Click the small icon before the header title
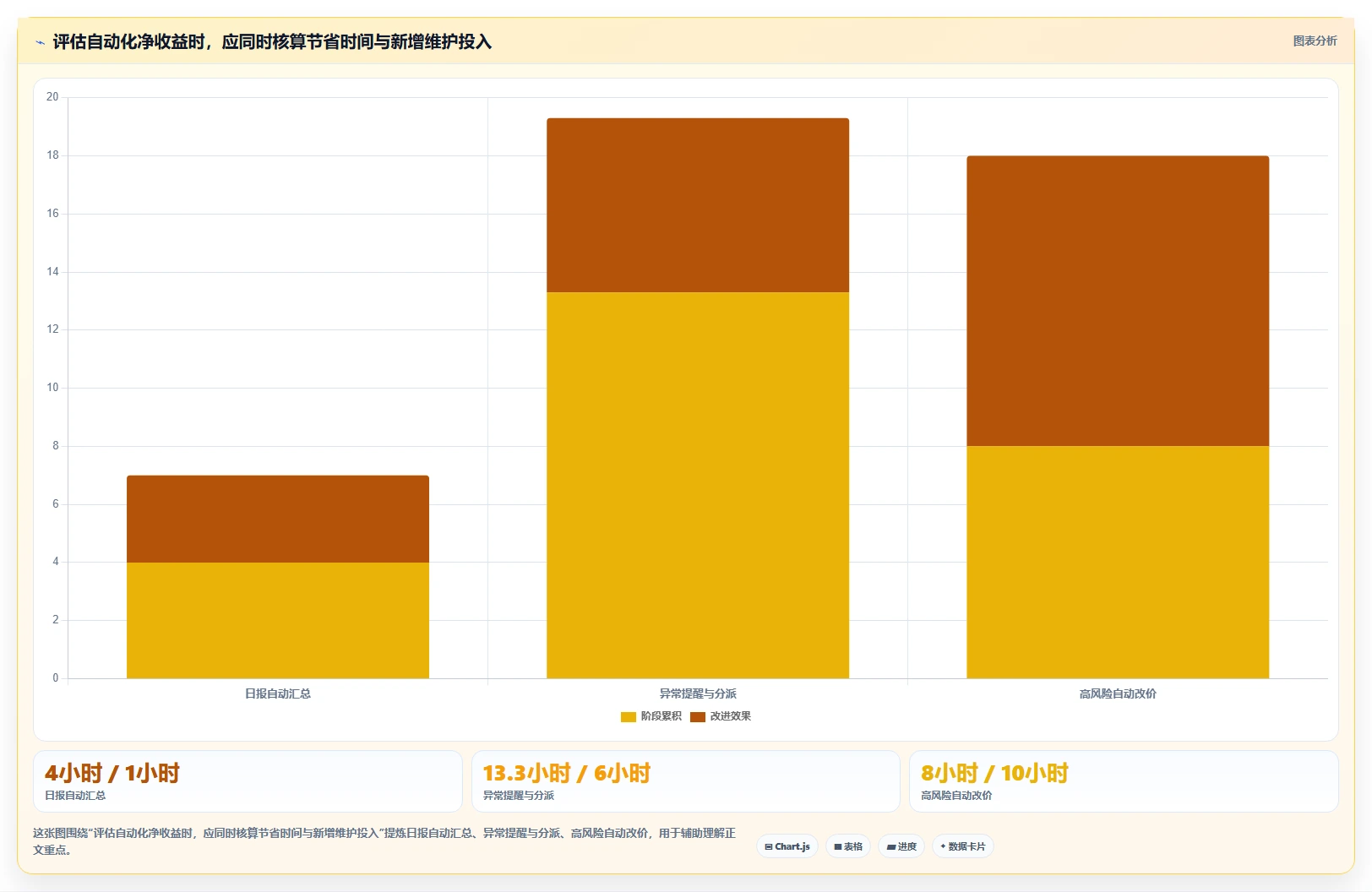This screenshot has width=1372, height=892. [x=40, y=42]
